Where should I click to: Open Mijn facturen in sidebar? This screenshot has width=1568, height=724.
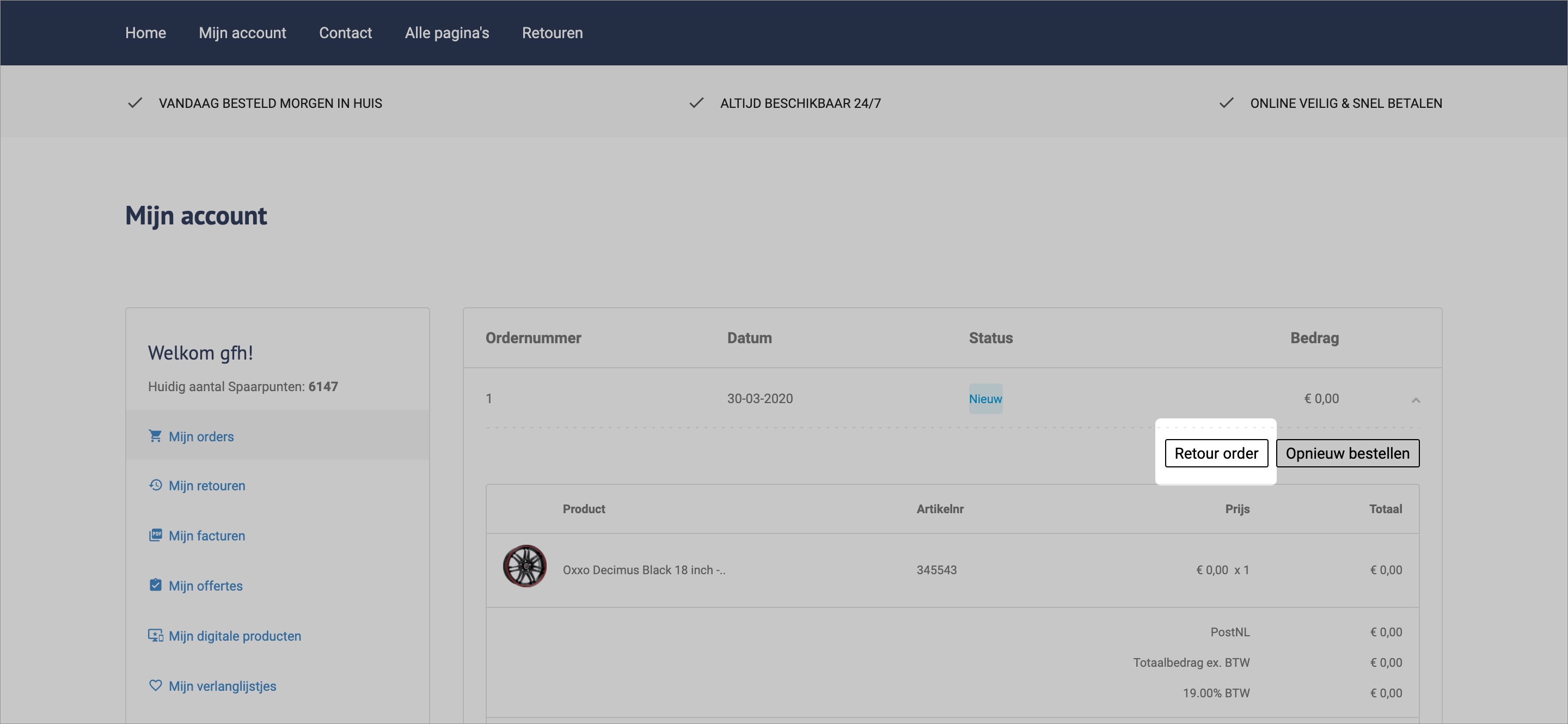point(207,536)
